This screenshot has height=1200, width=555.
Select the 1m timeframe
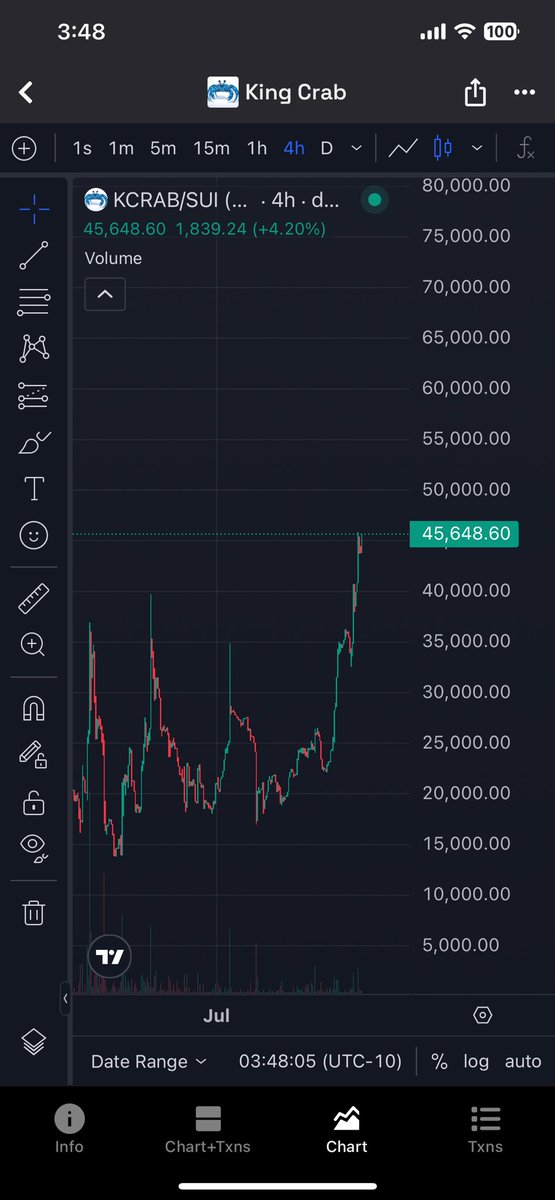tap(121, 149)
